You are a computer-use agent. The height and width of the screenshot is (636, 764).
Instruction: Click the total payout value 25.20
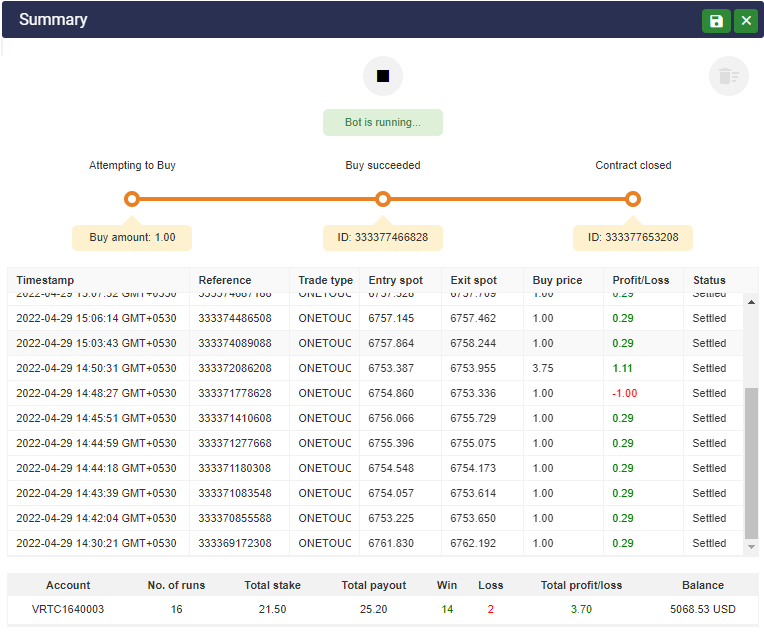coord(374,609)
